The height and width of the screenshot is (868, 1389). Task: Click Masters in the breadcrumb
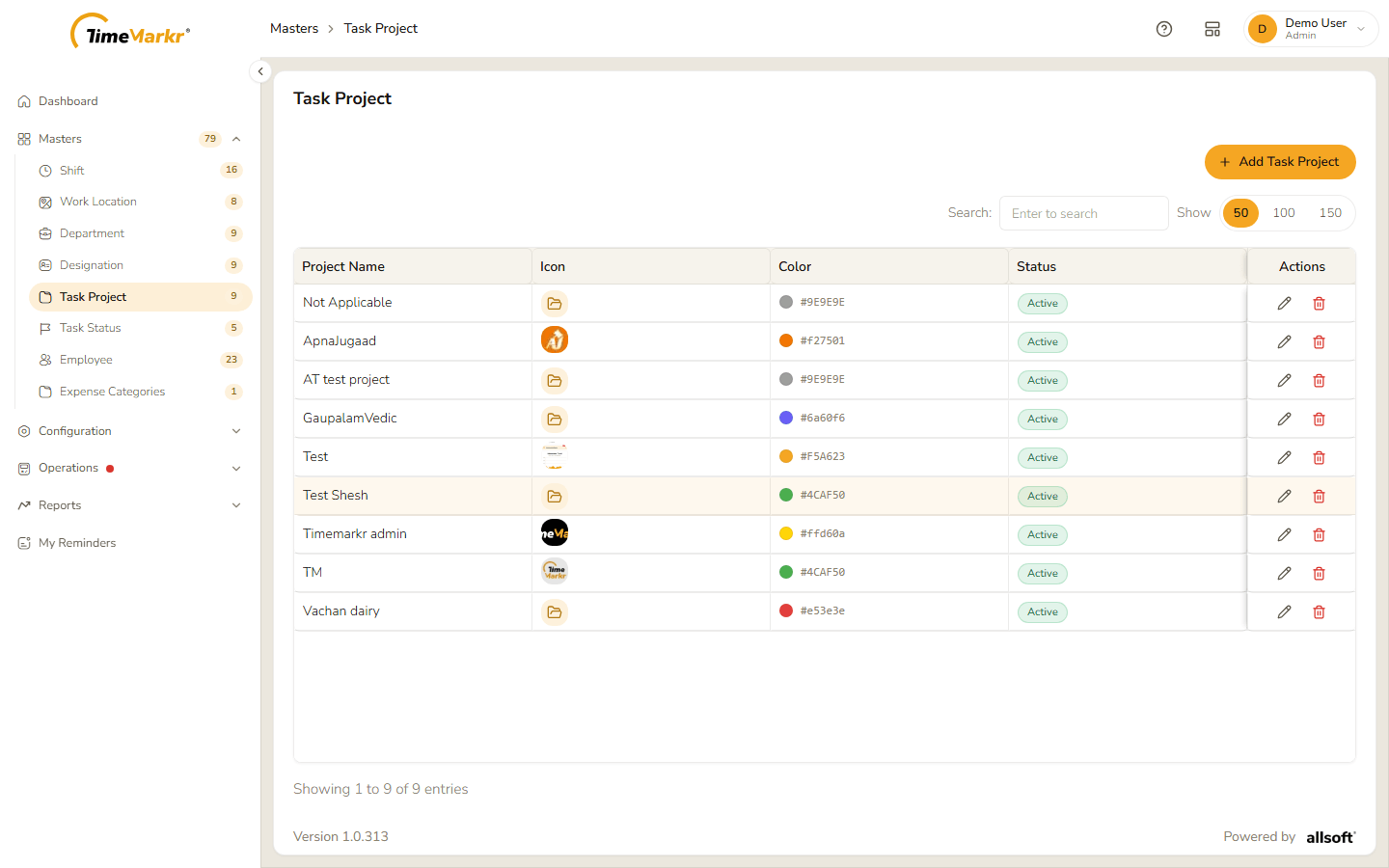pyautogui.click(x=294, y=29)
